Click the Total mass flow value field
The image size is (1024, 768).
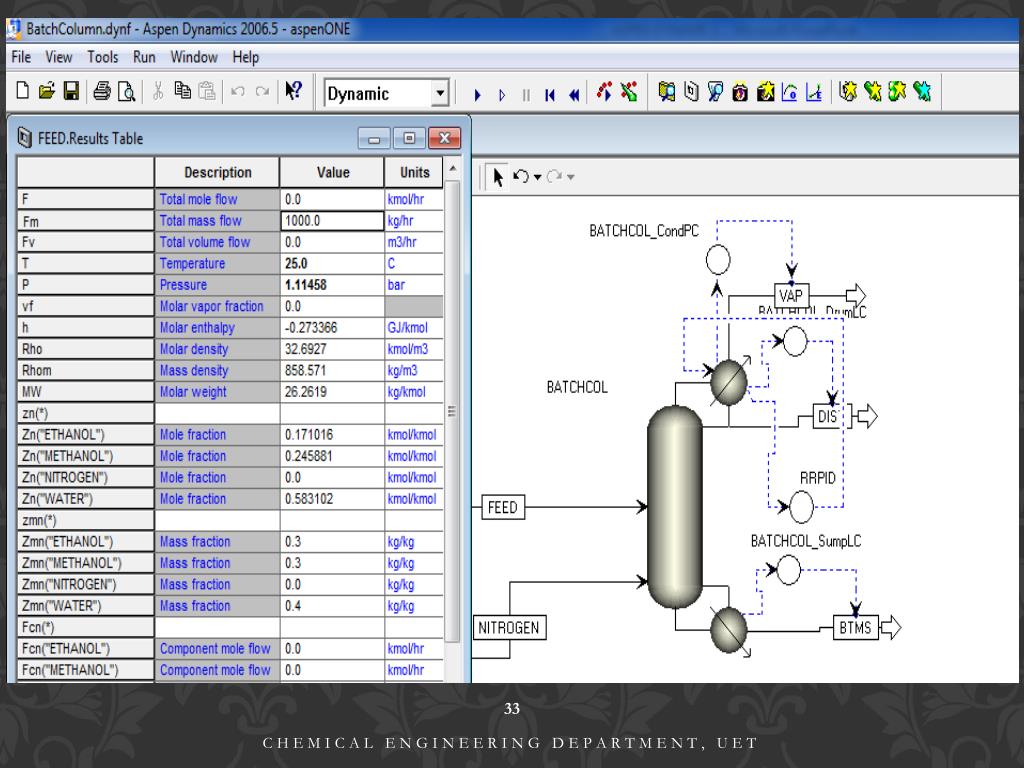[332, 221]
